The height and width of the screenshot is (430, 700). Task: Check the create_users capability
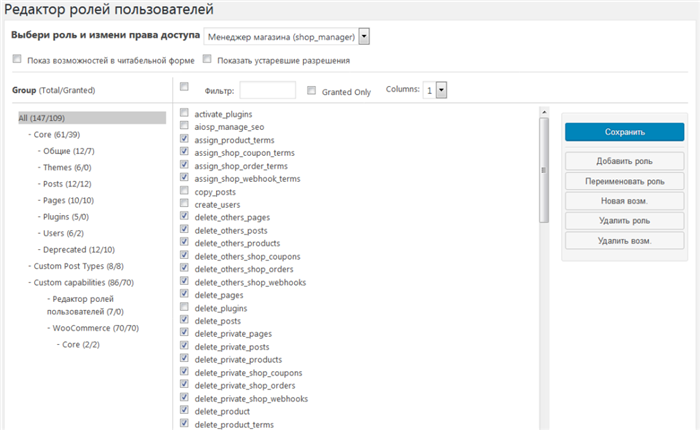tap(184, 203)
